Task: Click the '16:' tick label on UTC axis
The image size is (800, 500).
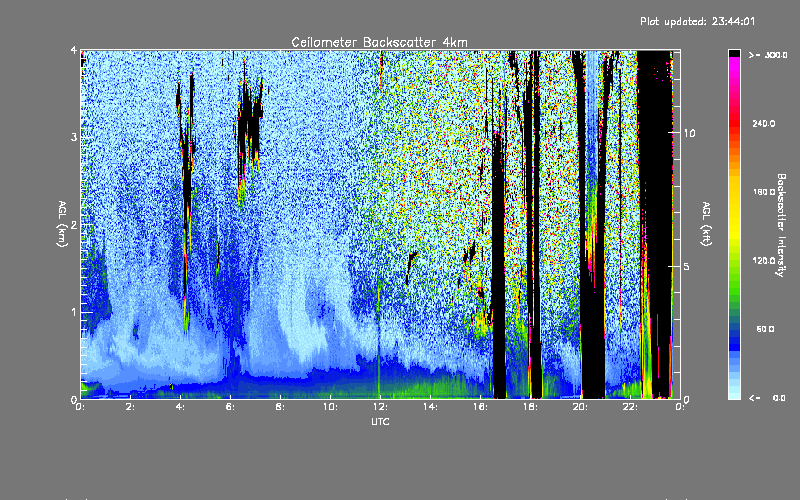Action: pos(480,407)
